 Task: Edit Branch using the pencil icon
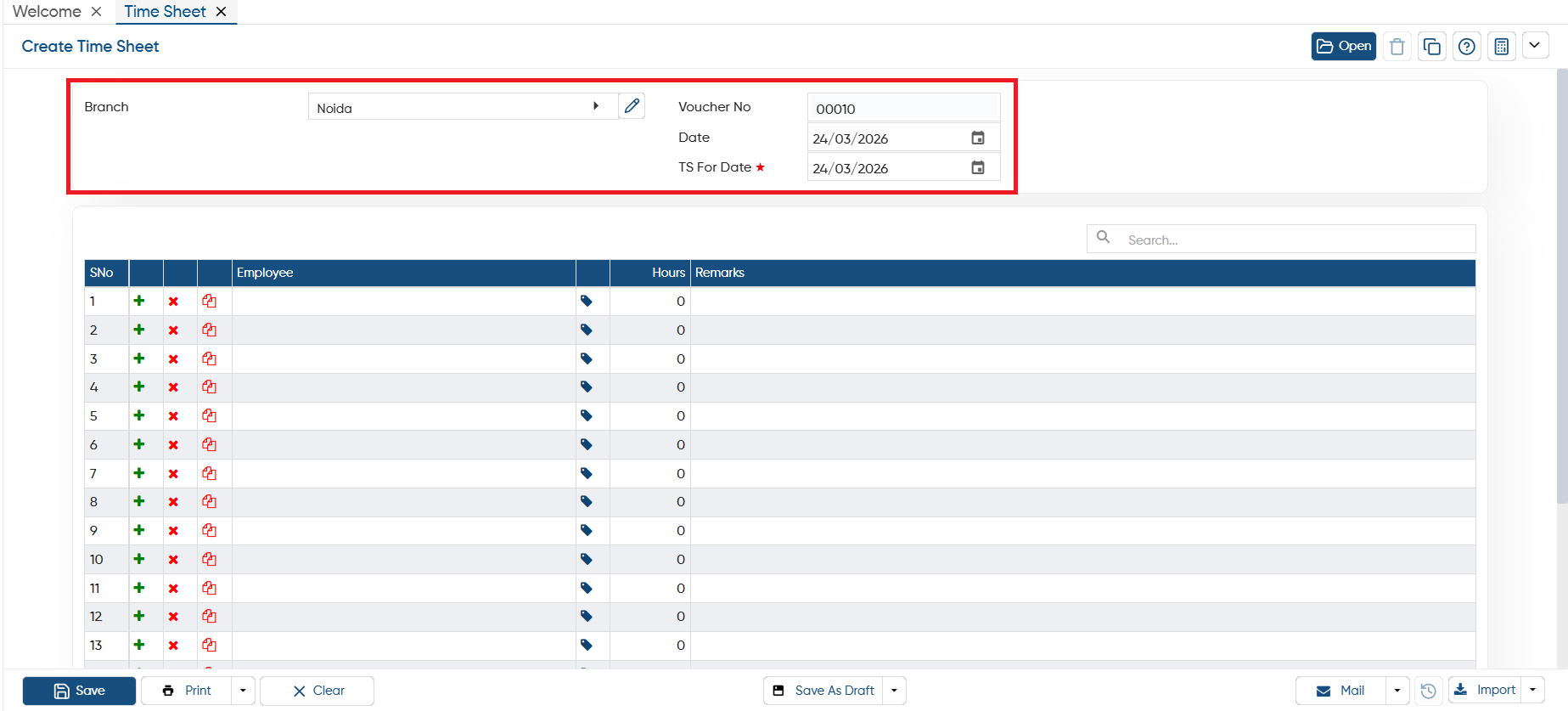click(x=632, y=106)
